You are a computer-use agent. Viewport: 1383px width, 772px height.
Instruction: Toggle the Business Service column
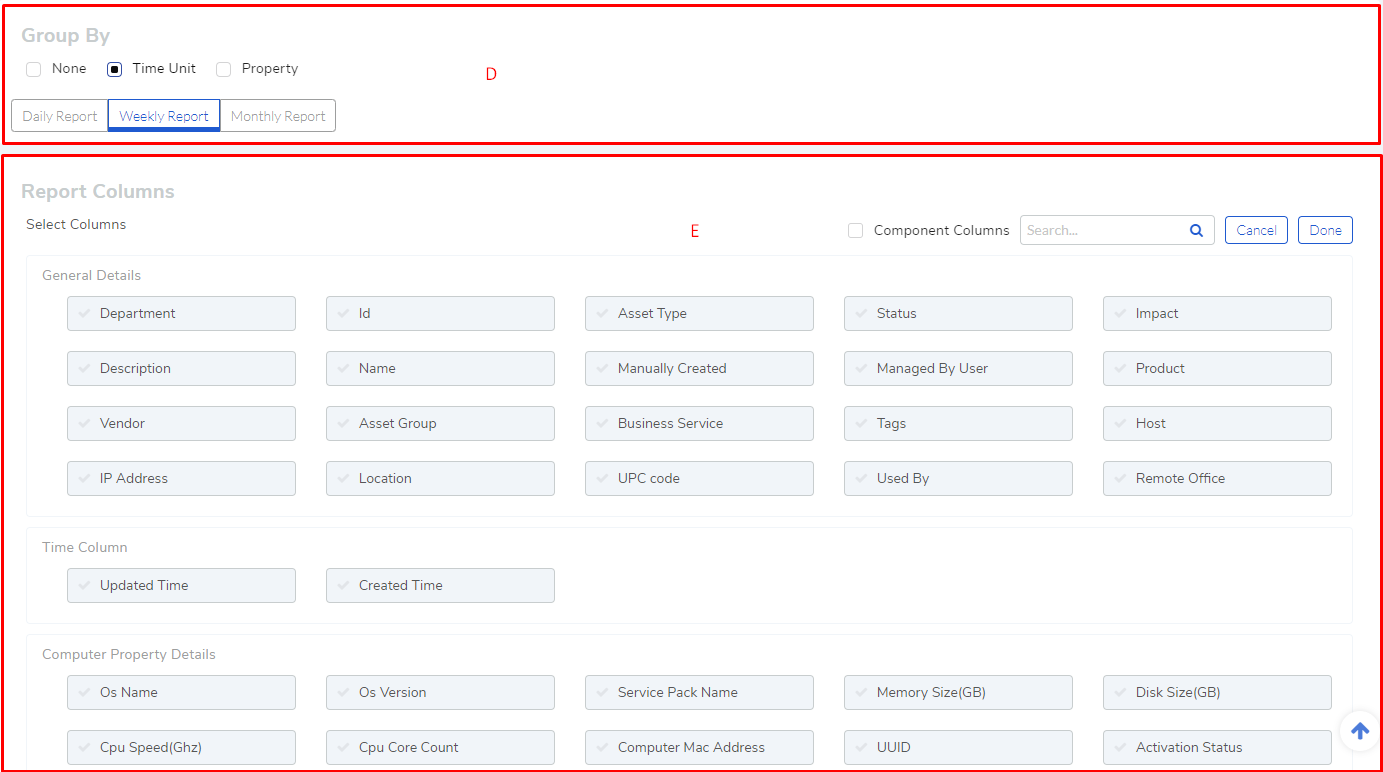pos(699,423)
